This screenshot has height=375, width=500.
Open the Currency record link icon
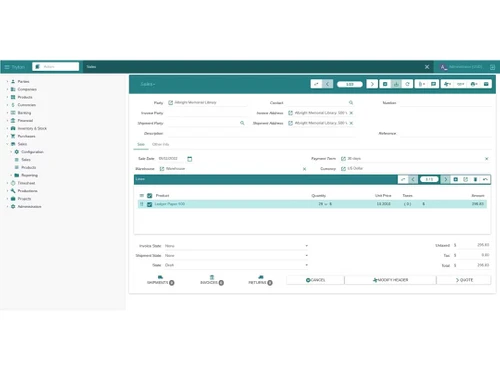tap(343, 169)
